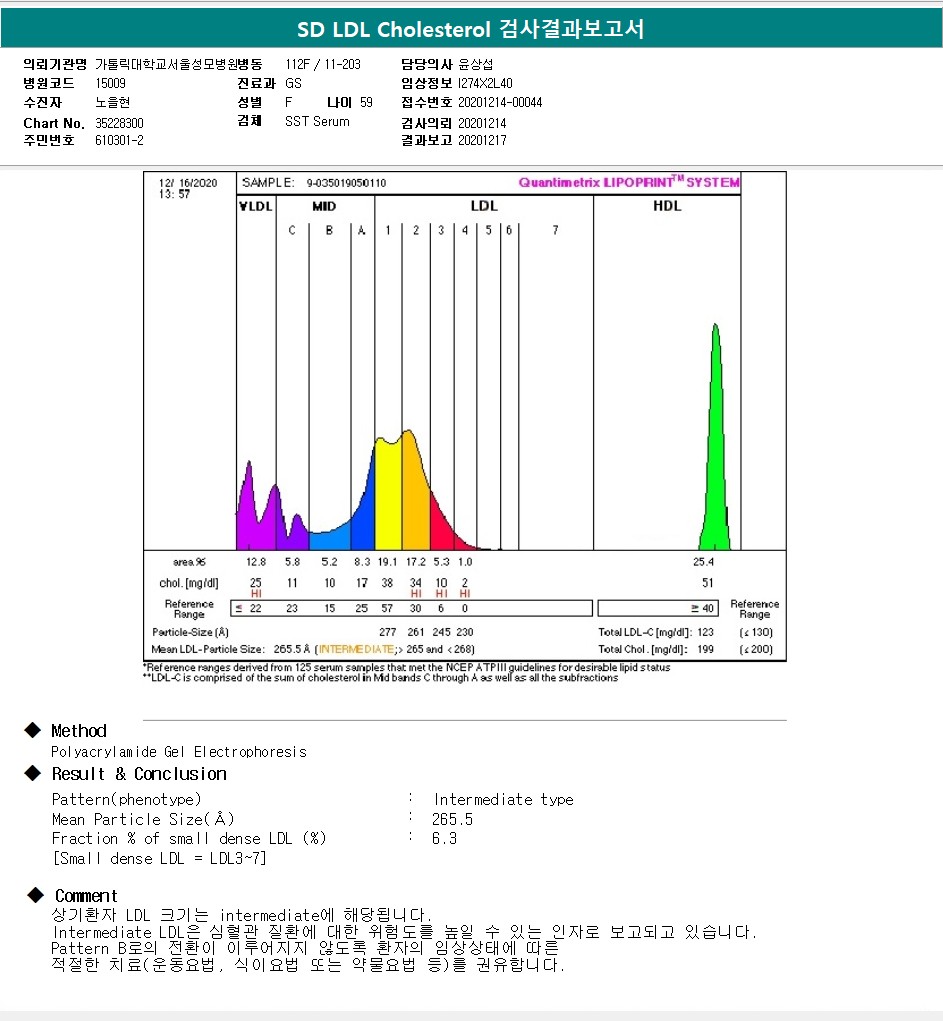This screenshot has height=1021, width=943.
Task: Select the MID sub-band label 'B'
Action: (329, 230)
